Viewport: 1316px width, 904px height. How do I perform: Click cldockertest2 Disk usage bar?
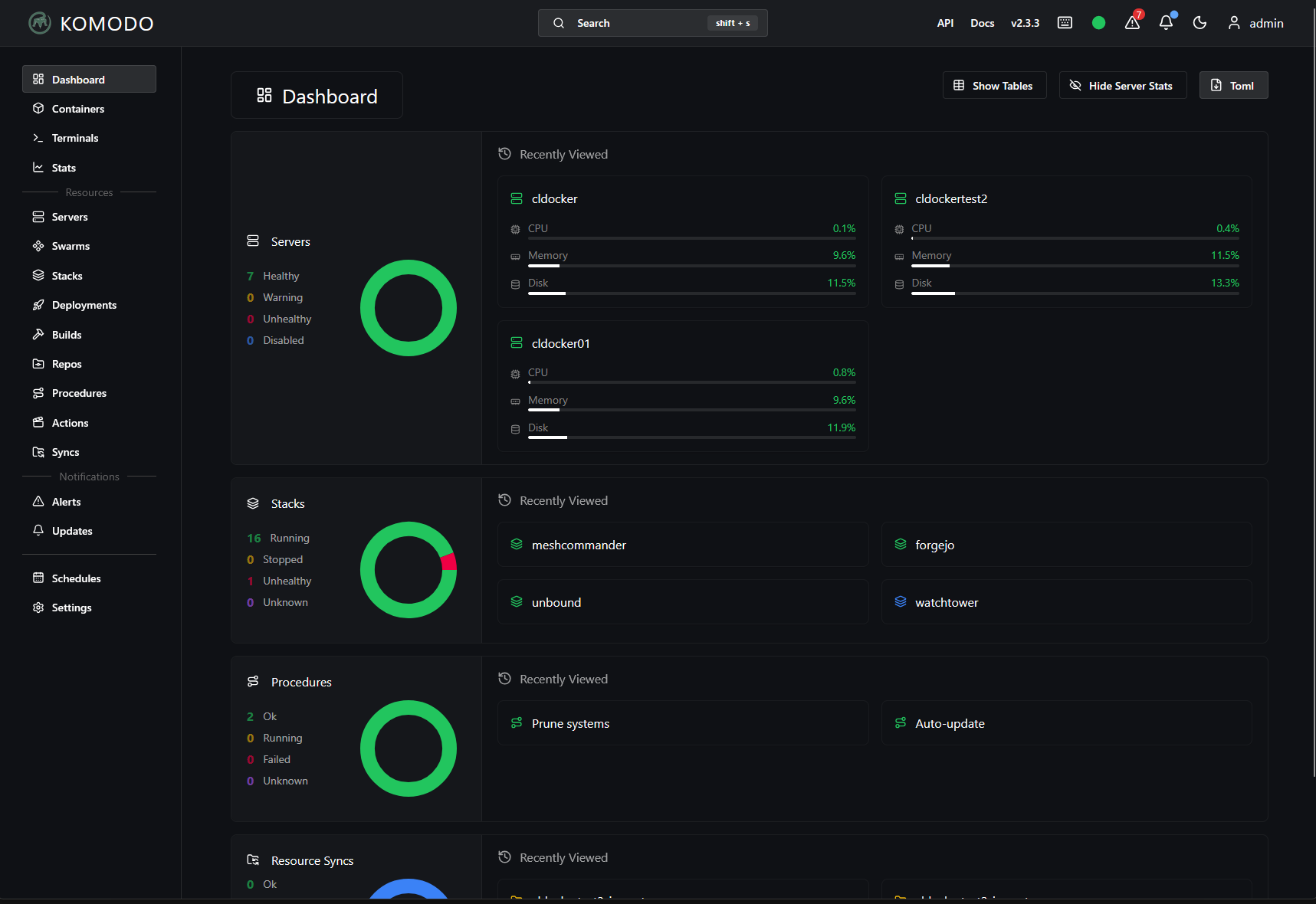1075,293
